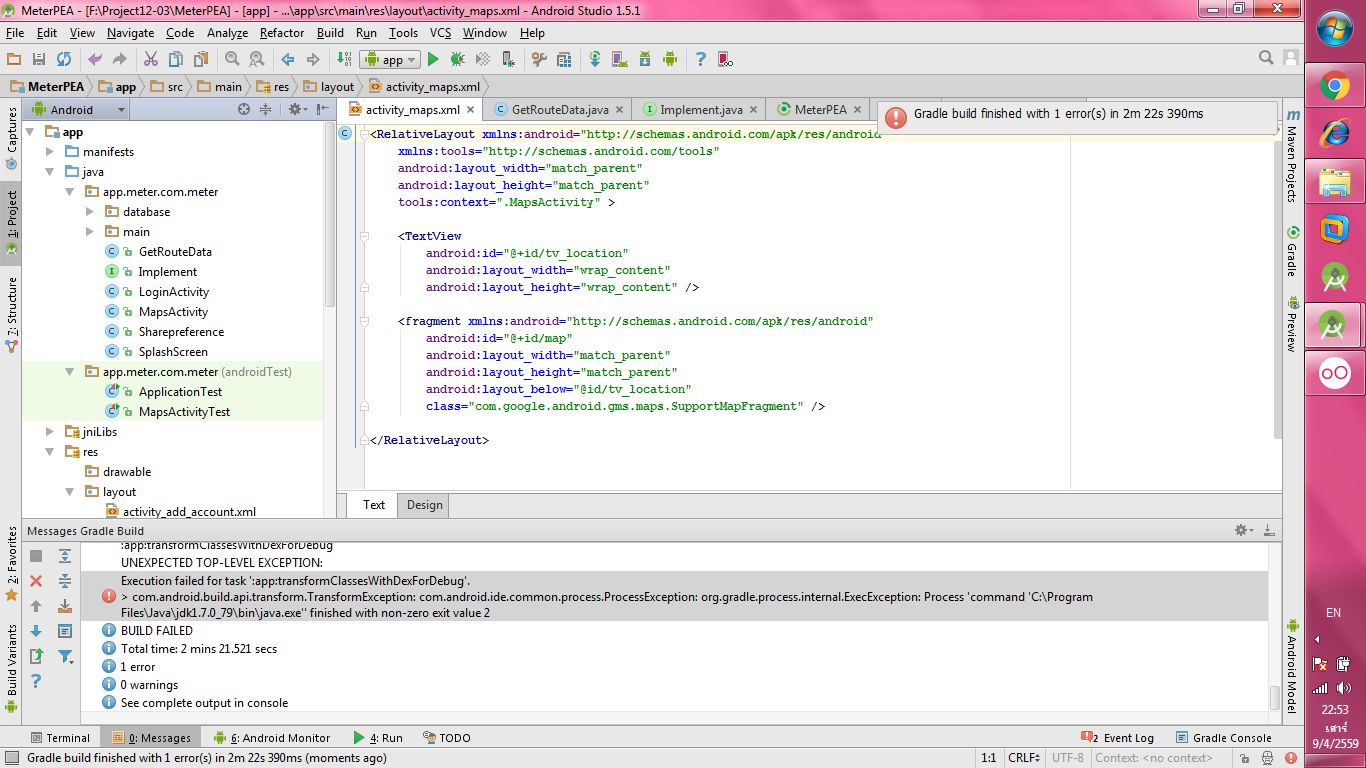
Task: Click the Help question mark toolbar icon
Action: (x=701, y=60)
